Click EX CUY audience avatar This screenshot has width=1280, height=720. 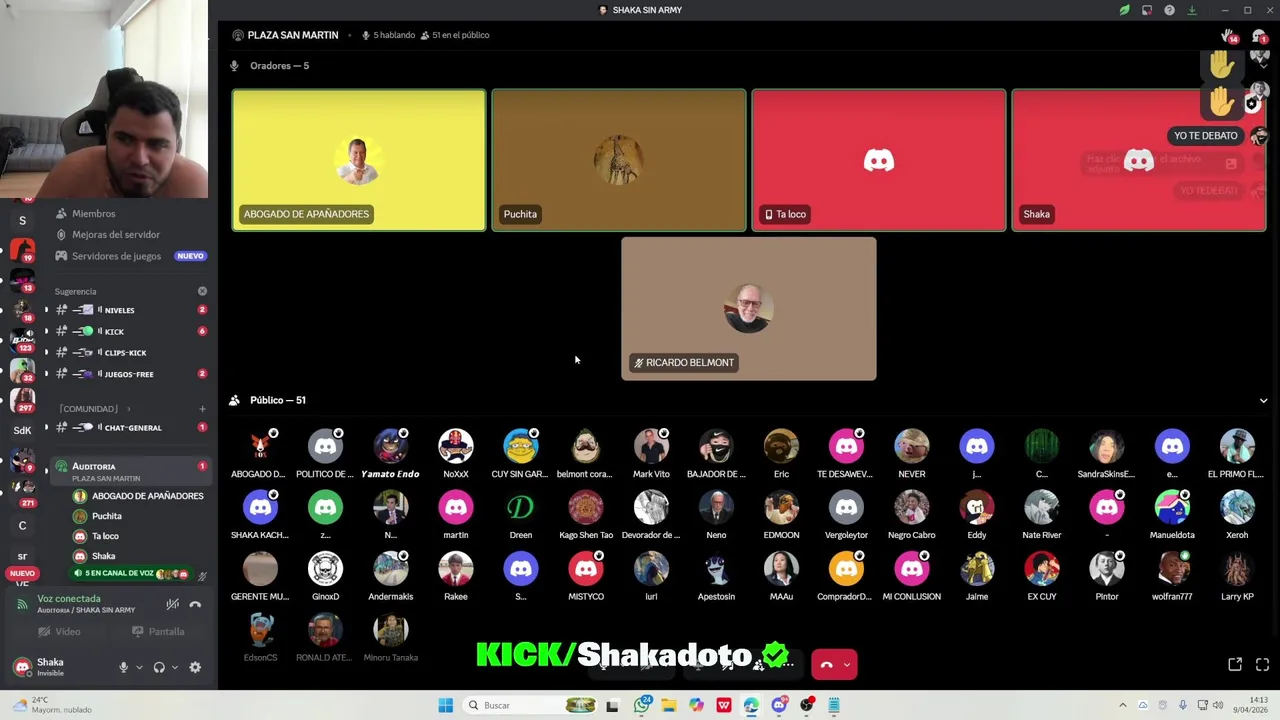(1042, 569)
